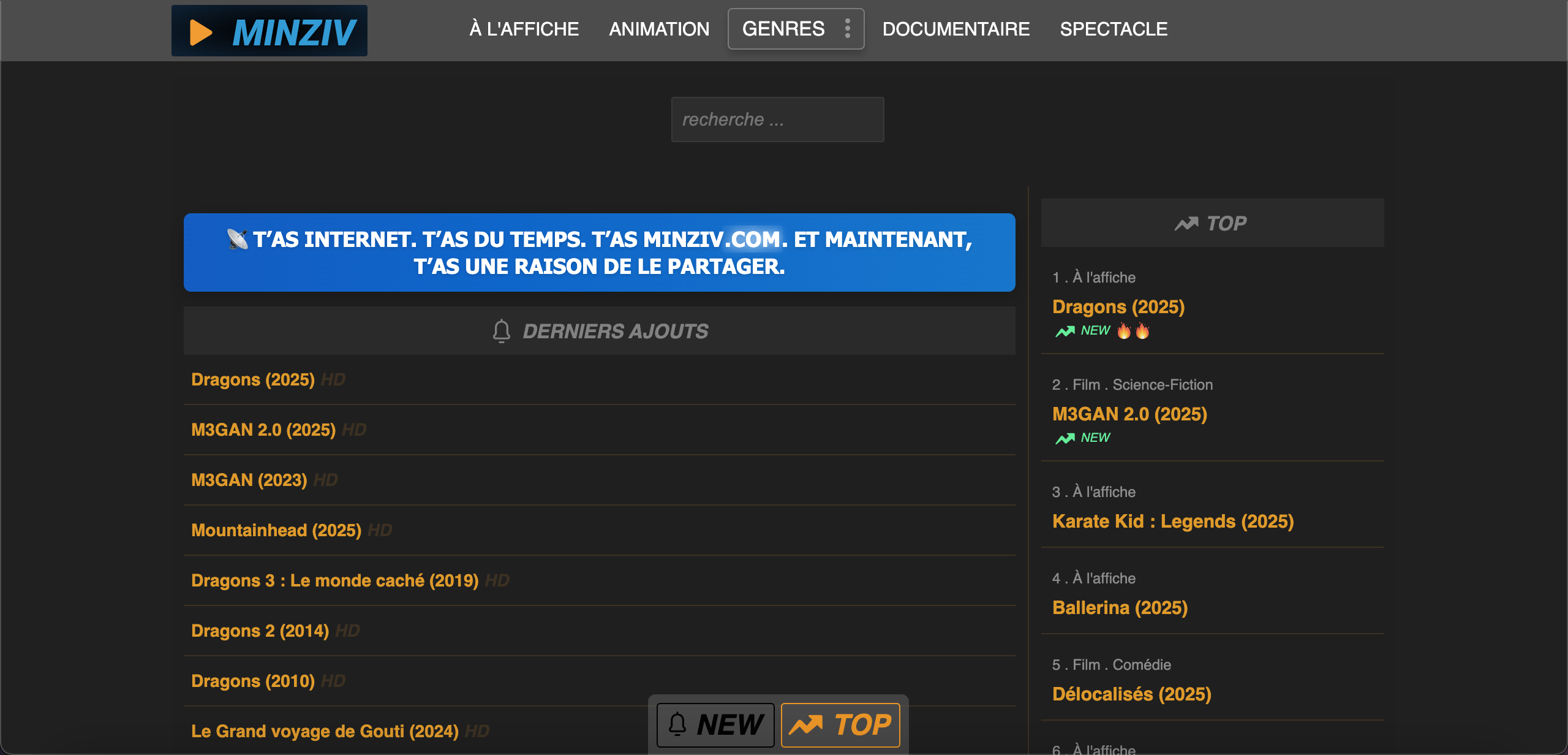Screen dimensions: 1568x755
Task: Open the DOCUMENTAIRE section
Action: click(956, 29)
